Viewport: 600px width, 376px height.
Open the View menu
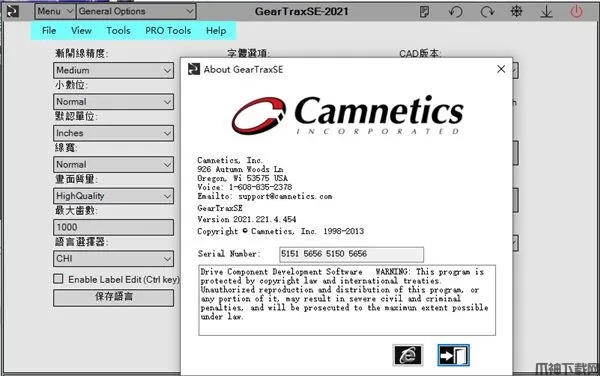81,31
